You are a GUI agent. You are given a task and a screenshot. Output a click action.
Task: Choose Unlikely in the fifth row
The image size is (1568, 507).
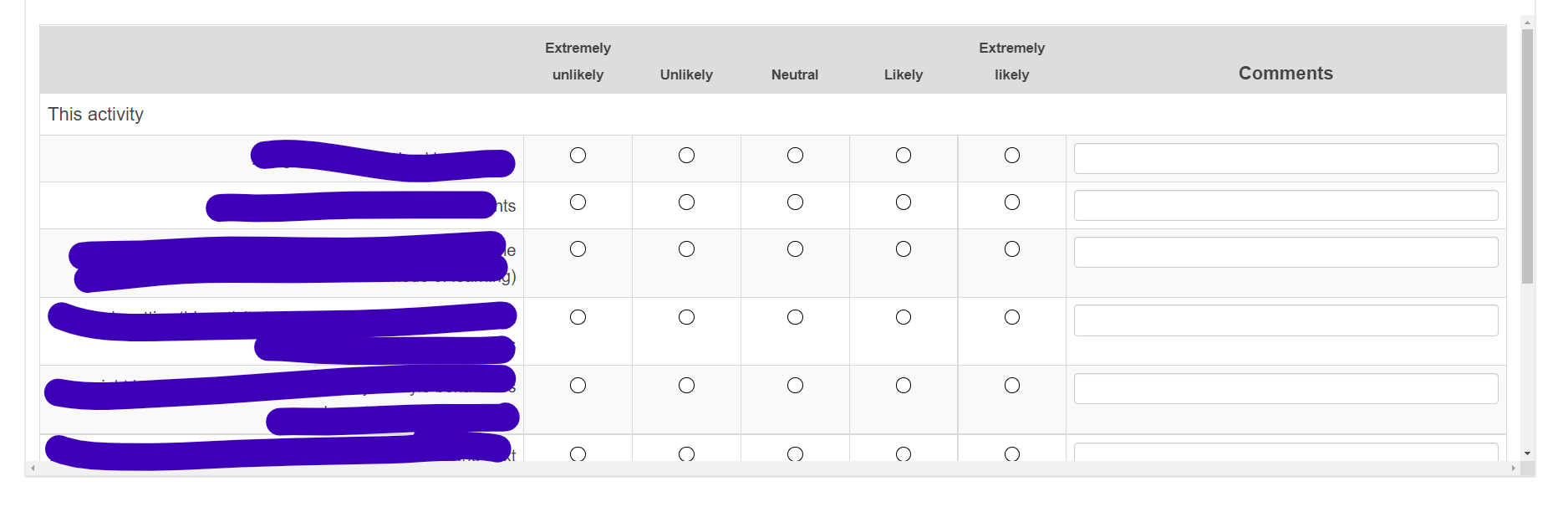pos(686,386)
